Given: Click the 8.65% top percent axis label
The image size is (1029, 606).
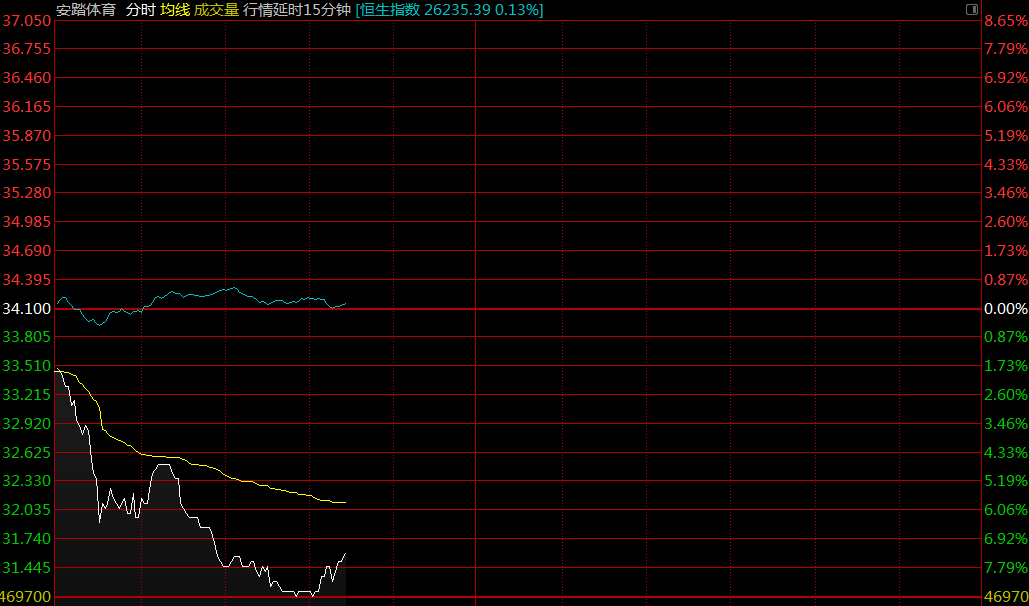Looking at the screenshot, I should 1005,21.
